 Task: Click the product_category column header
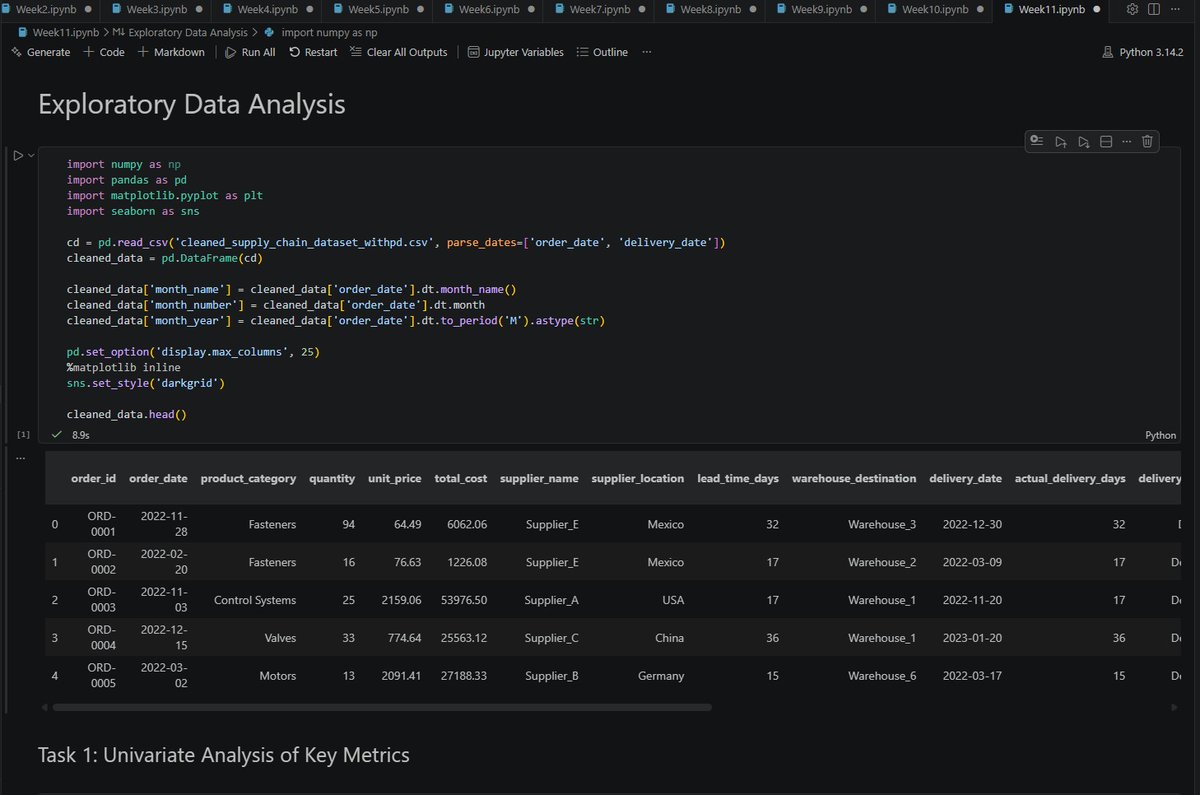[x=248, y=478]
